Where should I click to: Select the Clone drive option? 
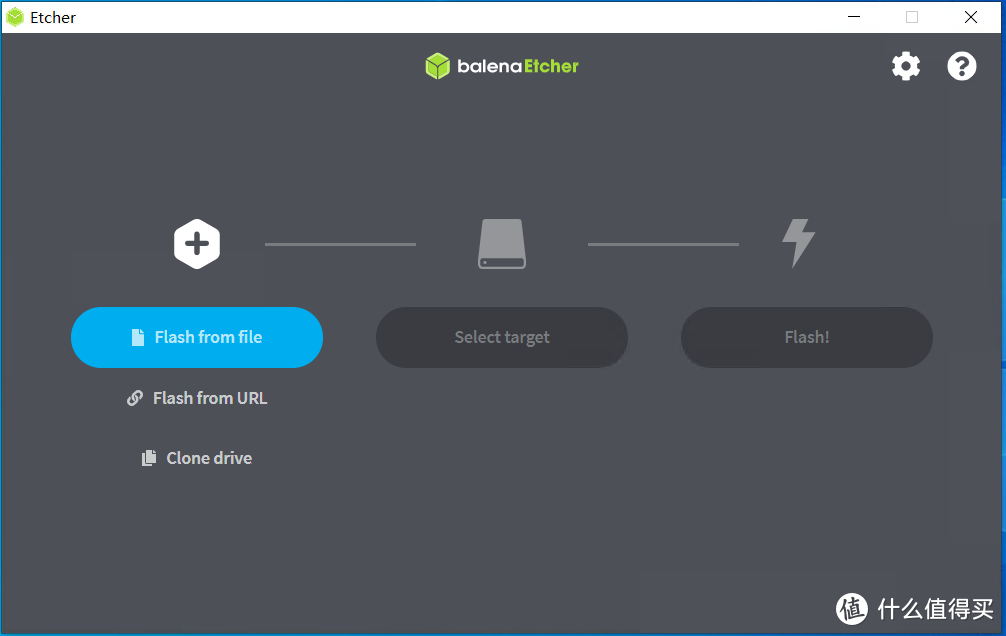click(197, 458)
